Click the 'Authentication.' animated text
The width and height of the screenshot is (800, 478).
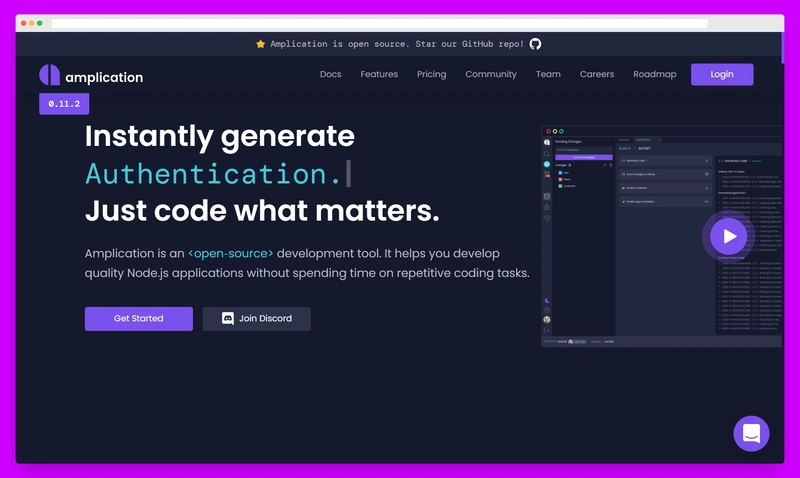pyautogui.click(x=213, y=174)
